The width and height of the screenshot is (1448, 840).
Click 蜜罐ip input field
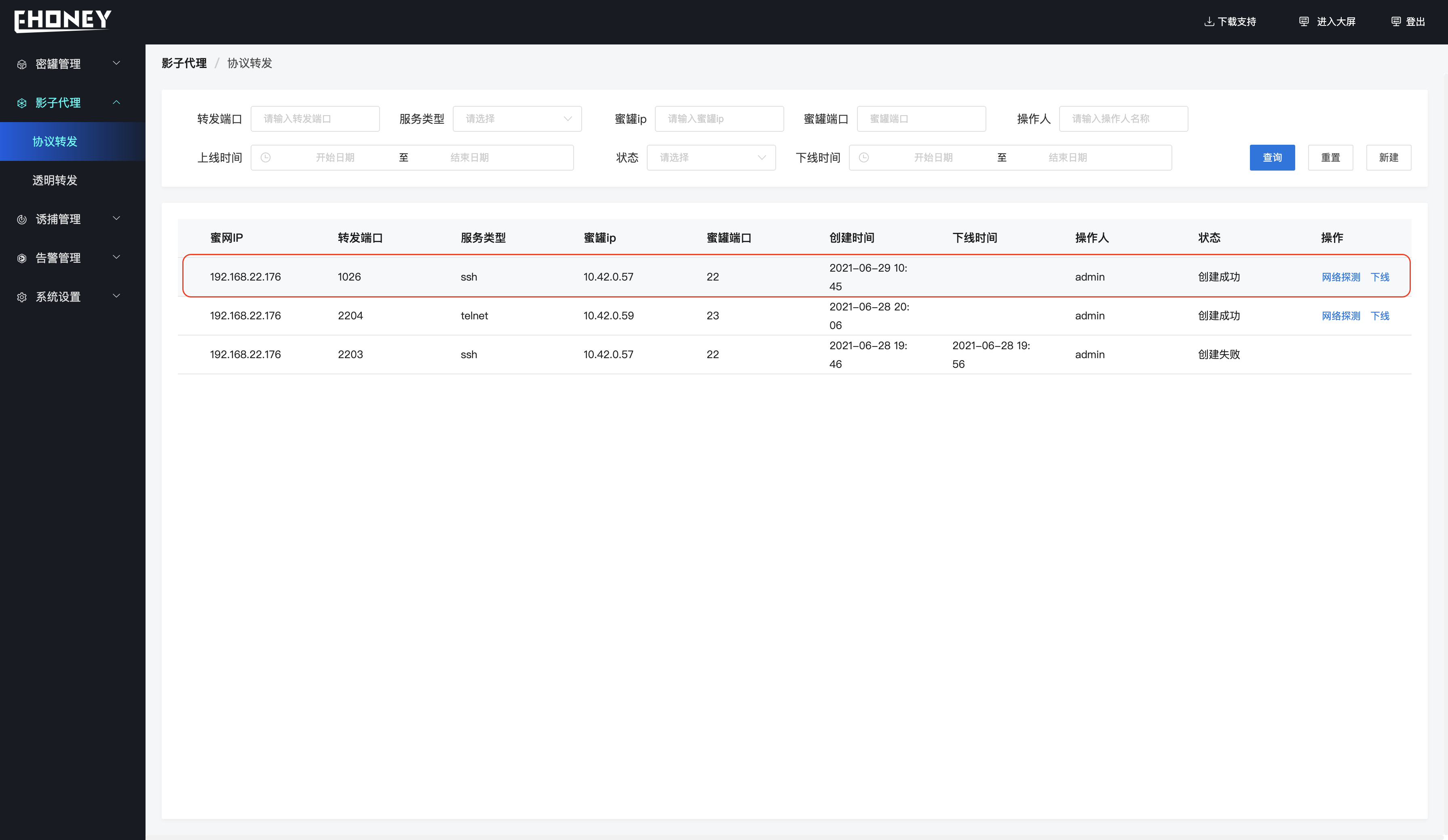719,118
